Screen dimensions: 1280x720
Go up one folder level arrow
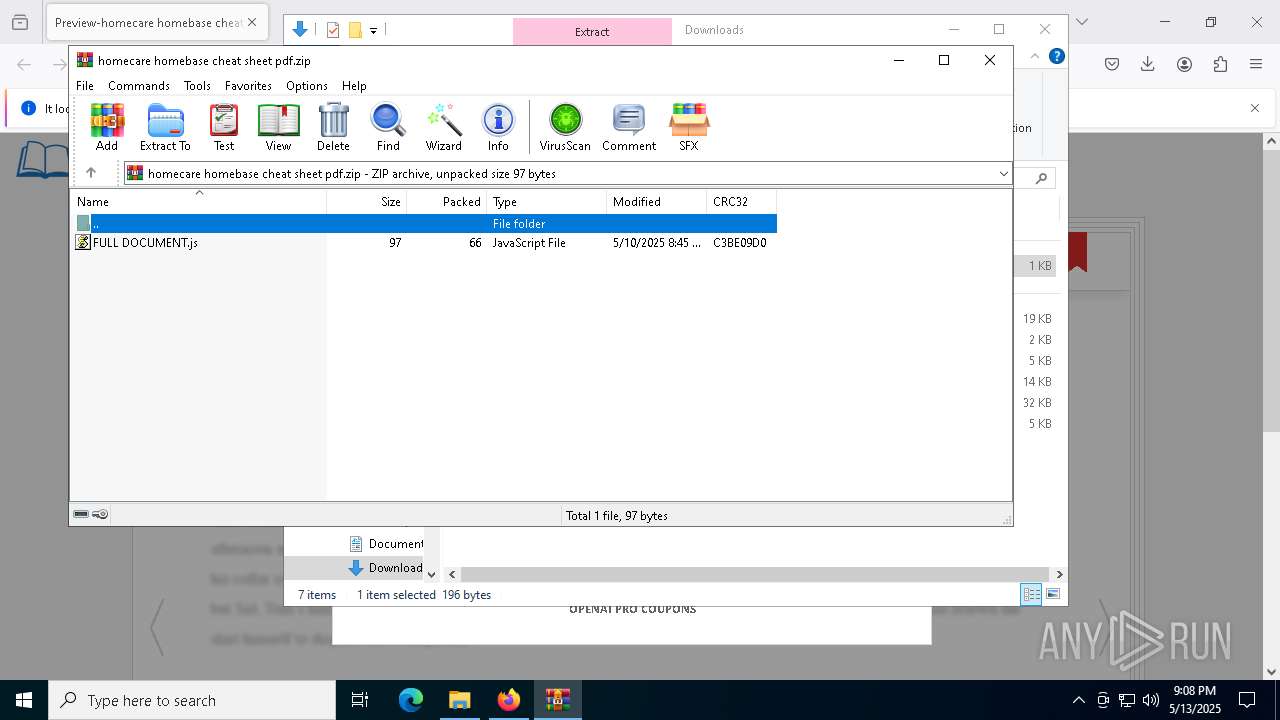[x=91, y=173]
